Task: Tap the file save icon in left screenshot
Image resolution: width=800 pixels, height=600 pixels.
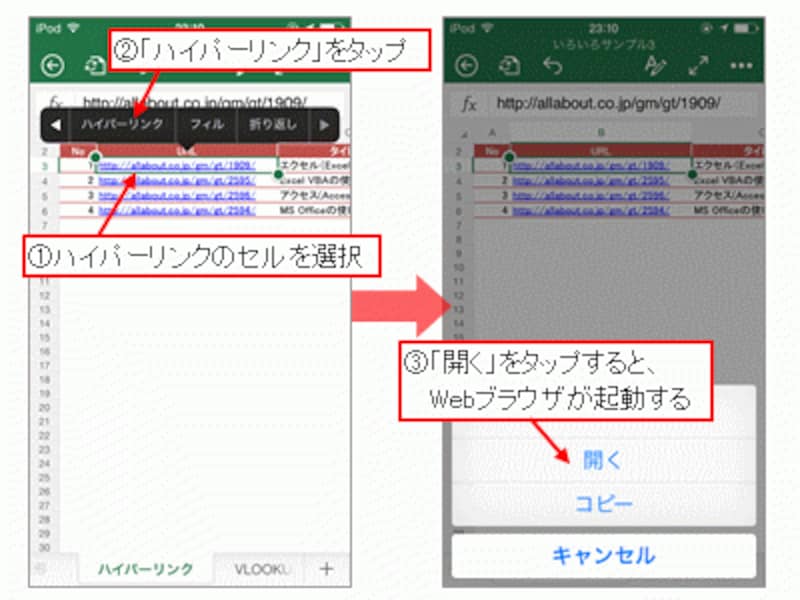Action: click(95, 66)
